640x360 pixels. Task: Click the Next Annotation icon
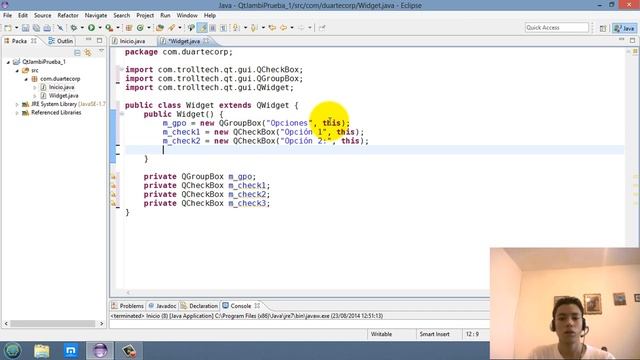pos(236,28)
